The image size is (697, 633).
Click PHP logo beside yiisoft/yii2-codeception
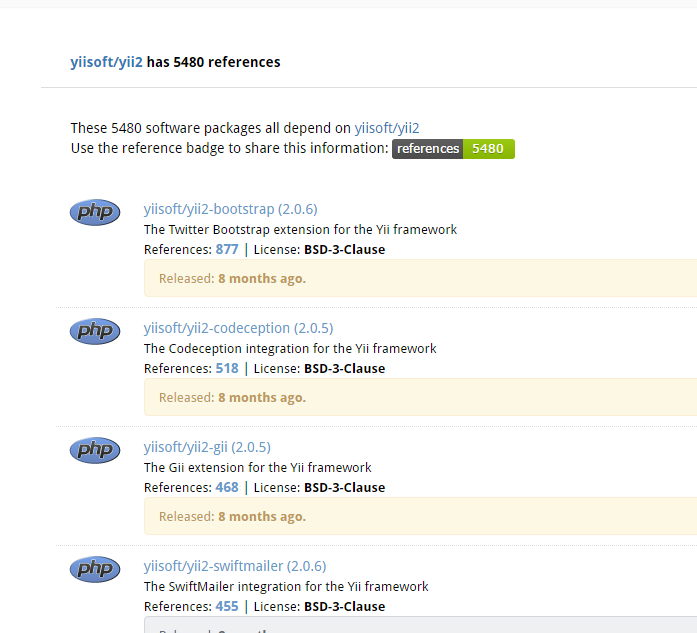point(95,331)
